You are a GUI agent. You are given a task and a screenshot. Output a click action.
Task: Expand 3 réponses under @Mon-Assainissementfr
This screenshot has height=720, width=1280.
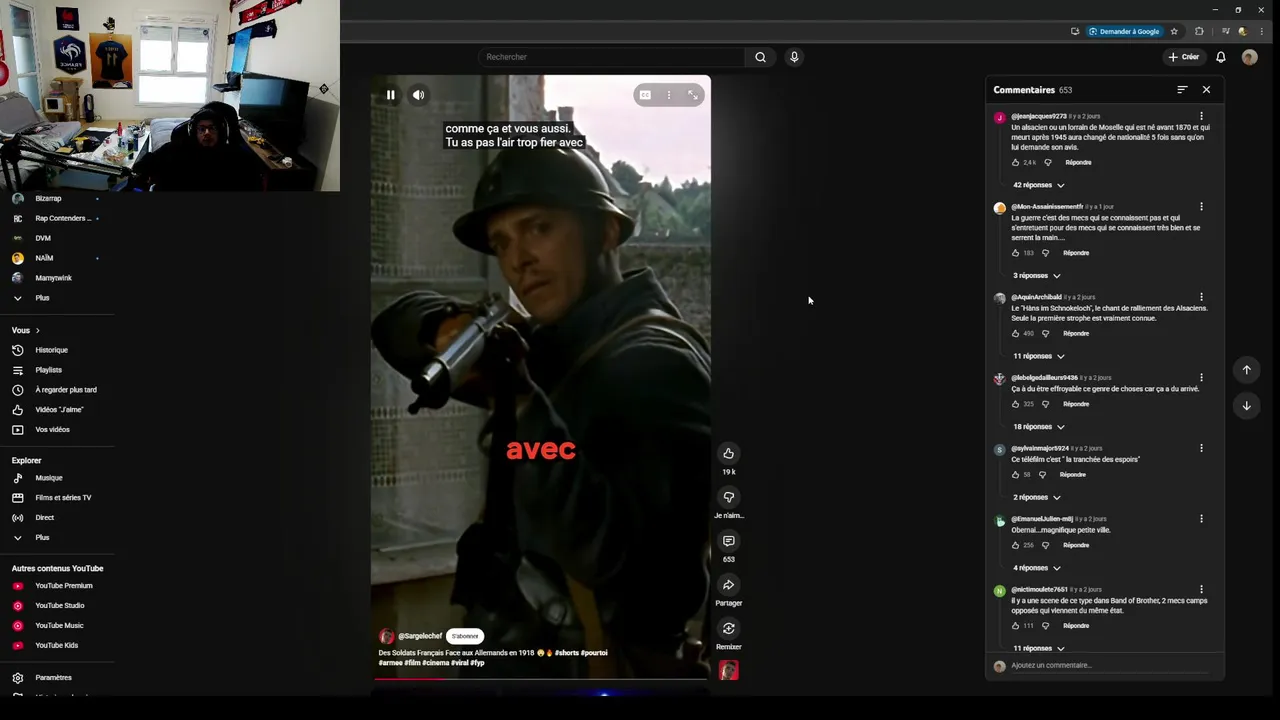coord(1037,276)
